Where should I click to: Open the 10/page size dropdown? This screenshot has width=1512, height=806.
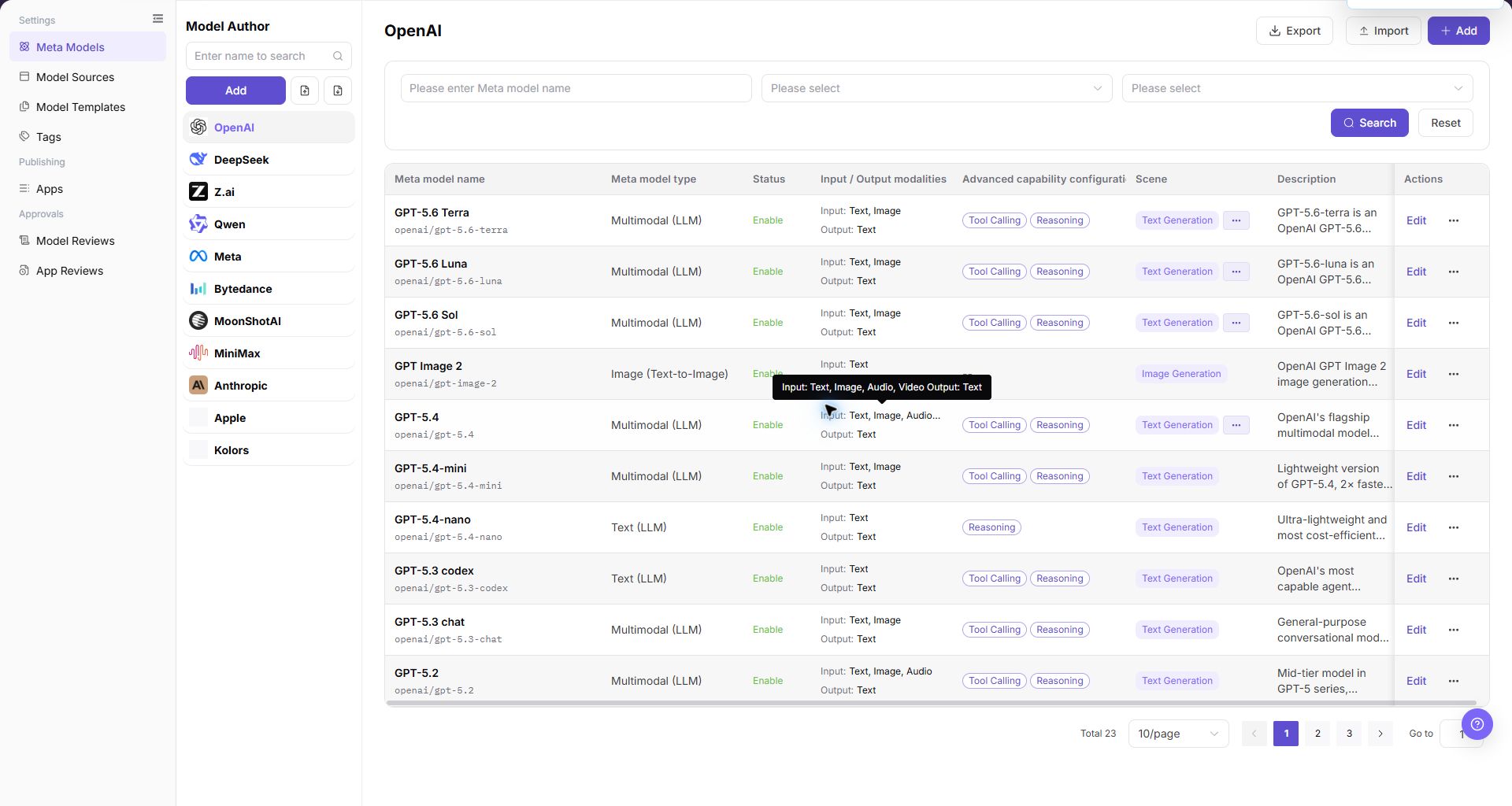1178,734
